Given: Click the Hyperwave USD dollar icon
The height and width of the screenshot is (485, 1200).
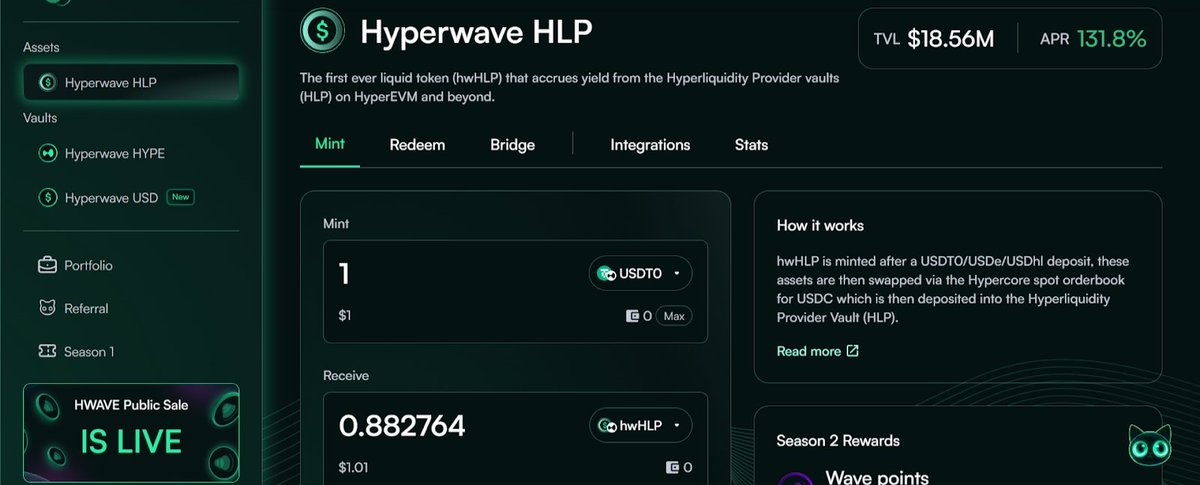Looking at the screenshot, I should (x=46, y=197).
